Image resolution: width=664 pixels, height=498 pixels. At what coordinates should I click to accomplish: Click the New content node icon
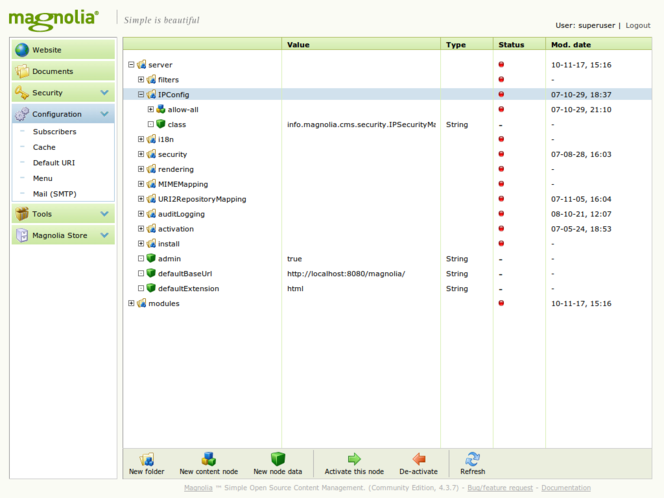coord(208,459)
